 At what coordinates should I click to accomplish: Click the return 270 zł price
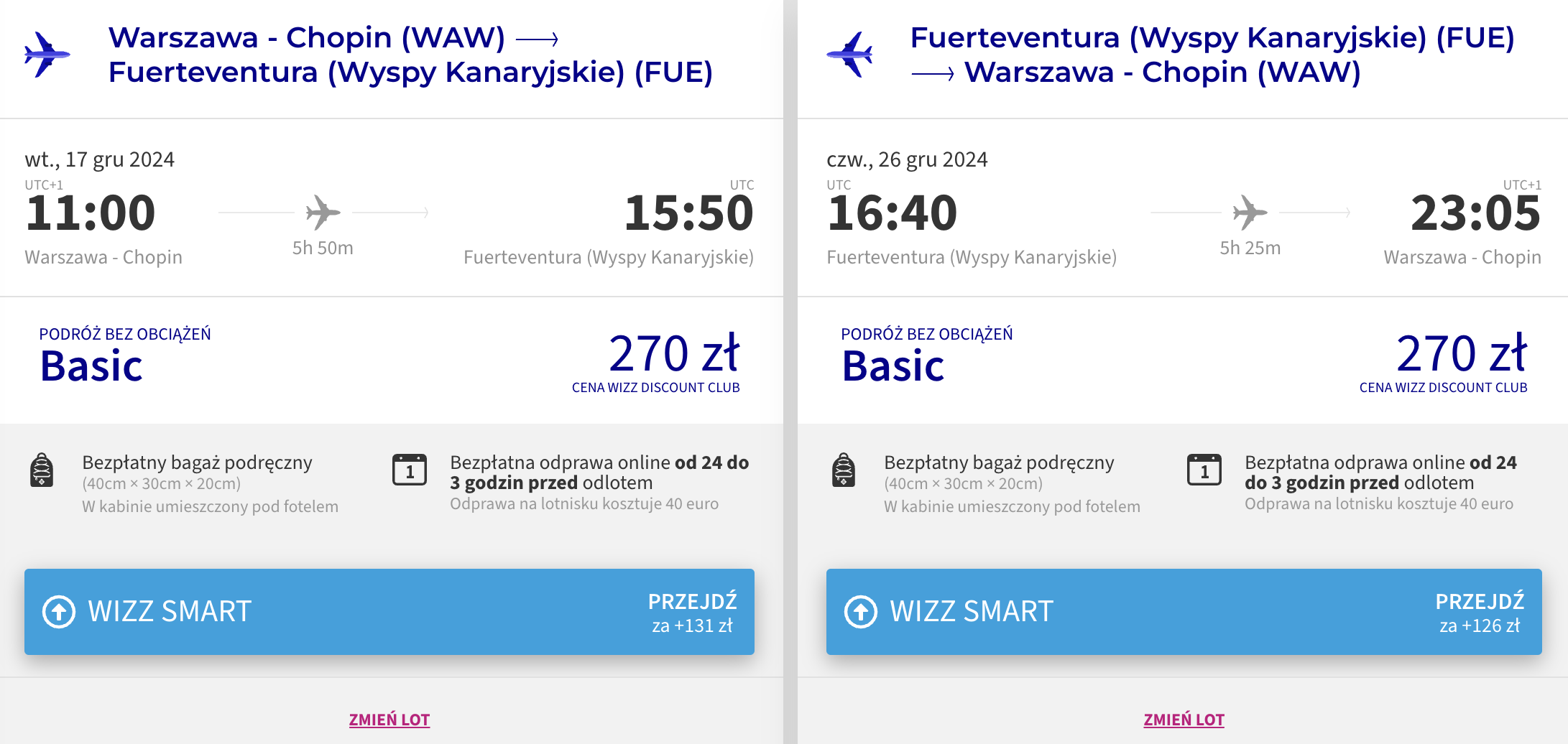click(x=1462, y=353)
